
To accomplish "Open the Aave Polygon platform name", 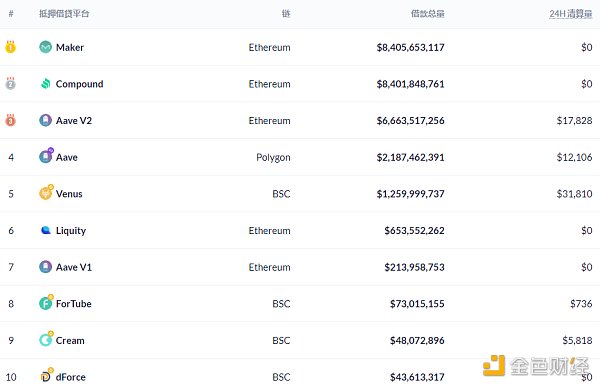I will tap(67, 157).
